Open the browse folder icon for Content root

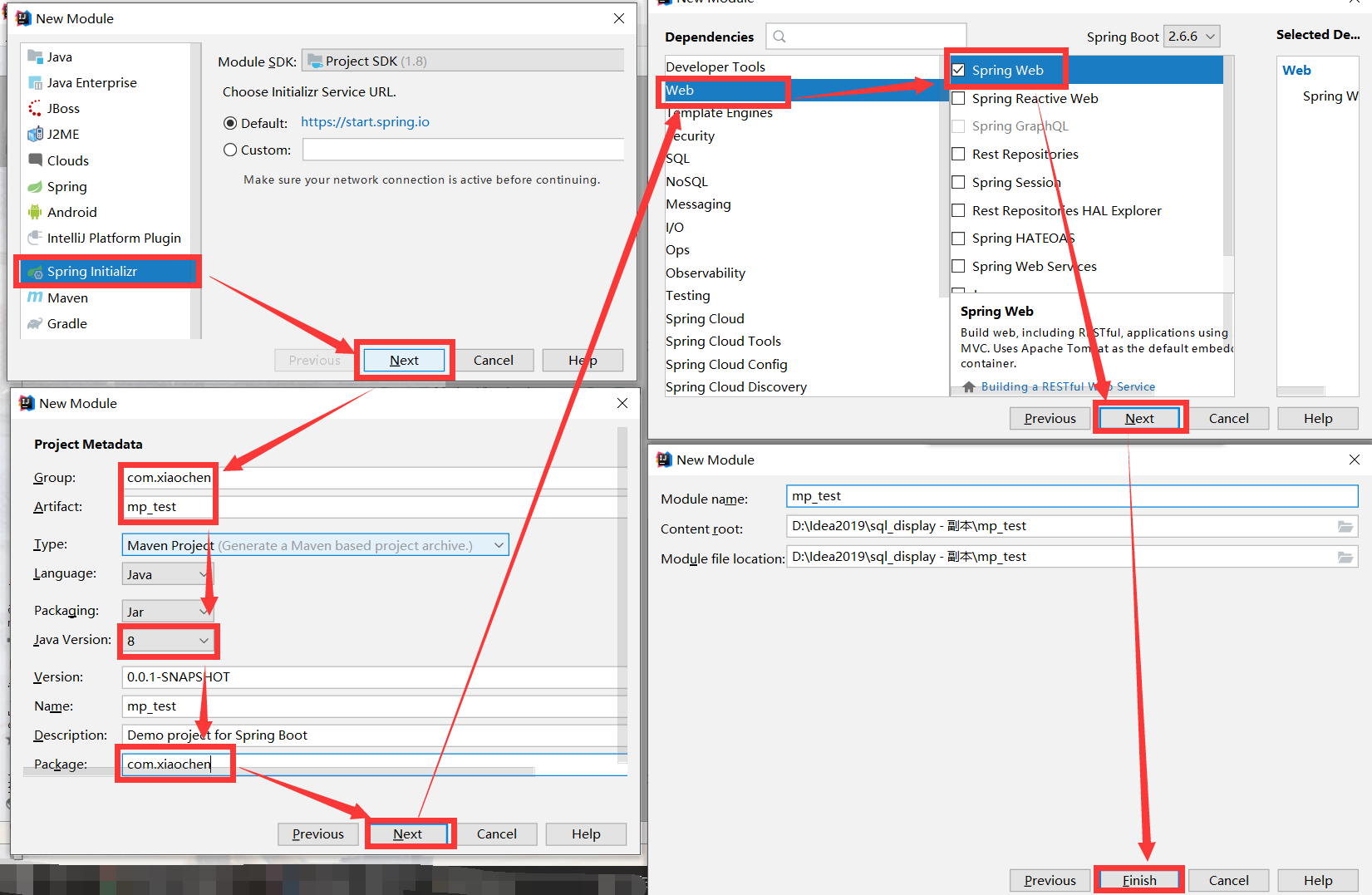click(x=1345, y=526)
